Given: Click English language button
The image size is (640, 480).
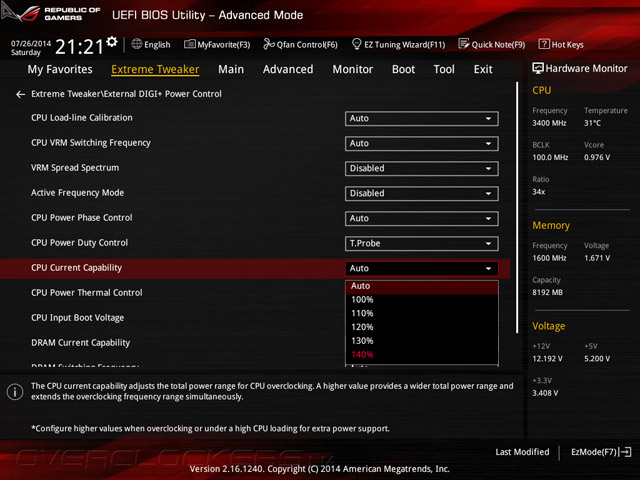Looking at the screenshot, I should (151, 44).
